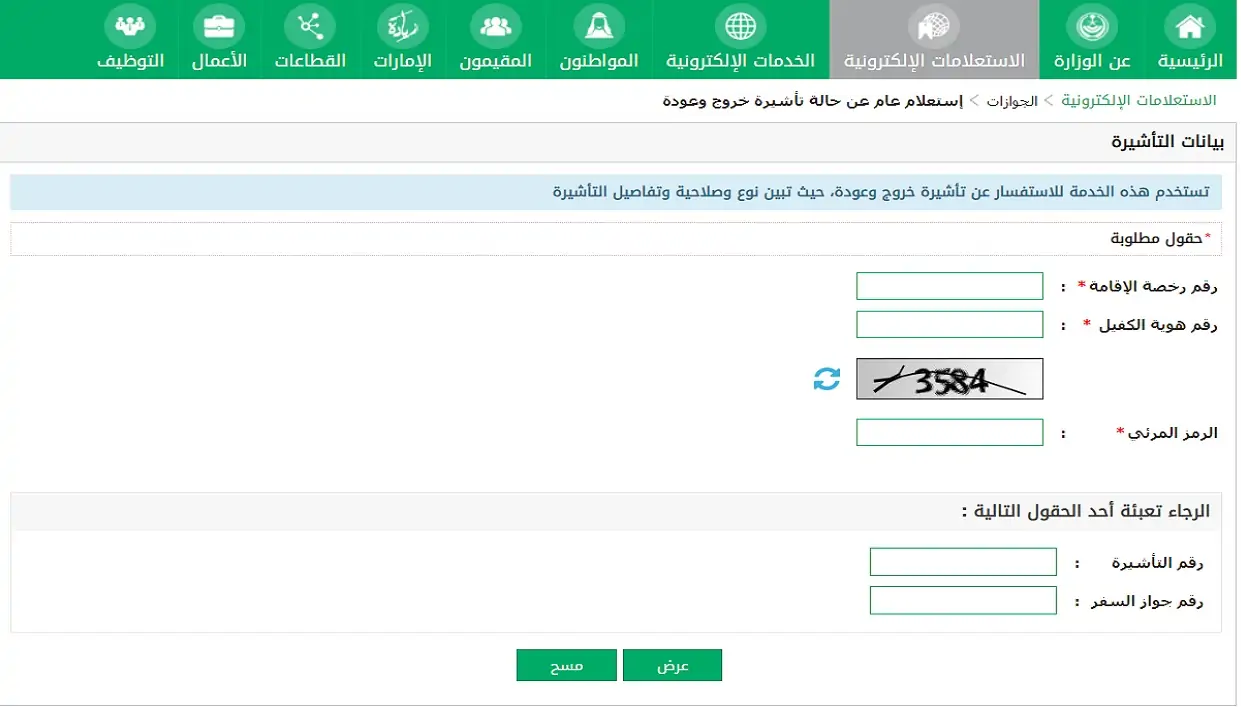The width and height of the screenshot is (1241, 712).
Task: Open the المقيمون residents people icon
Action: [x=497, y=26]
